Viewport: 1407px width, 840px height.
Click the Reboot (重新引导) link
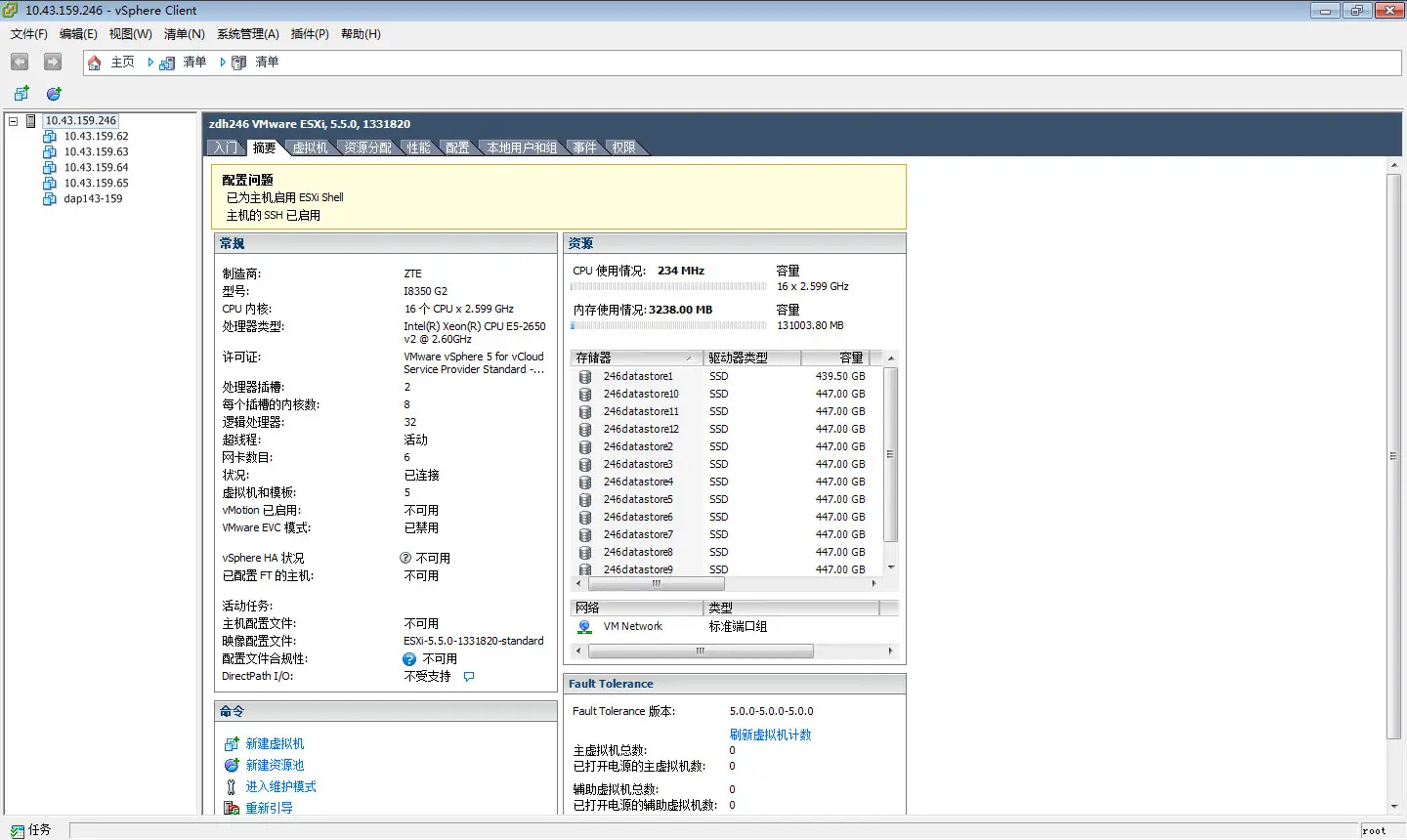[269, 809]
